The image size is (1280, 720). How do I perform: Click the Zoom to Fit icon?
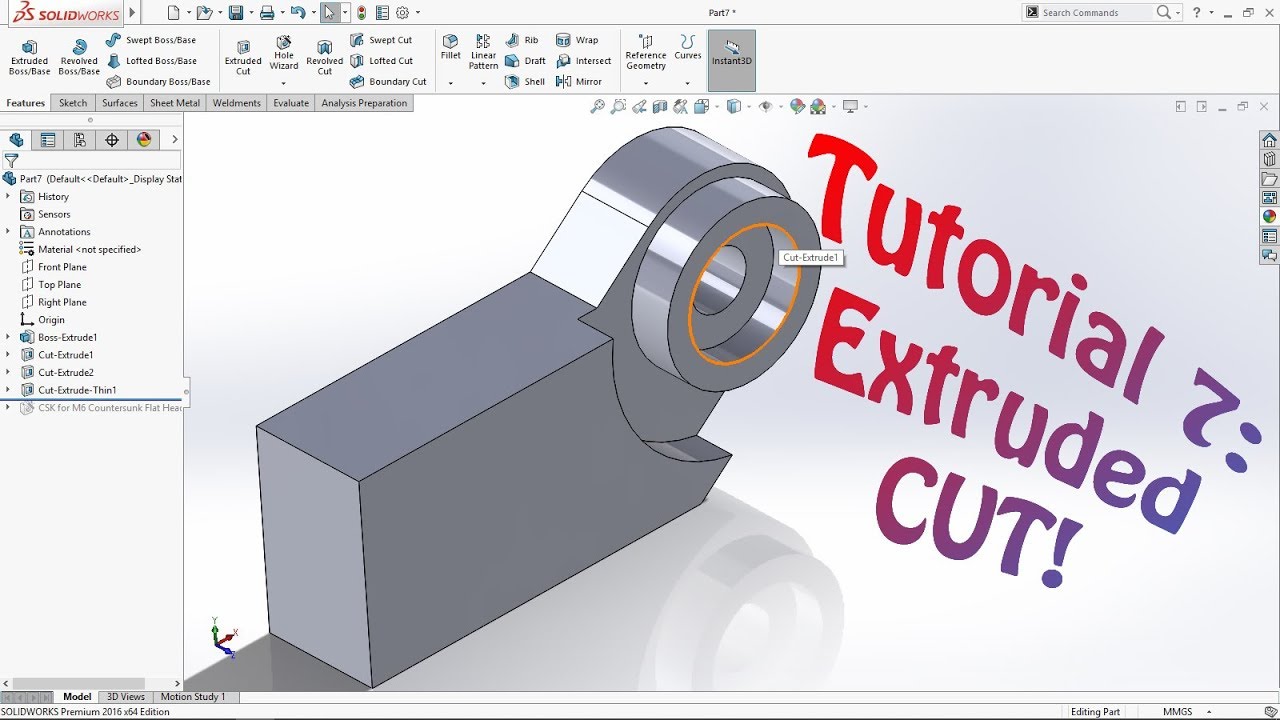(597, 106)
